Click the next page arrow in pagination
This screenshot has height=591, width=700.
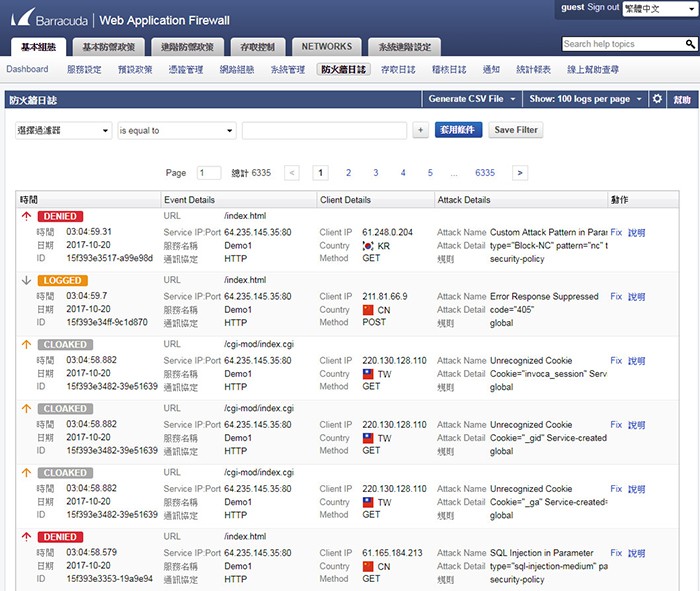click(x=520, y=173)
